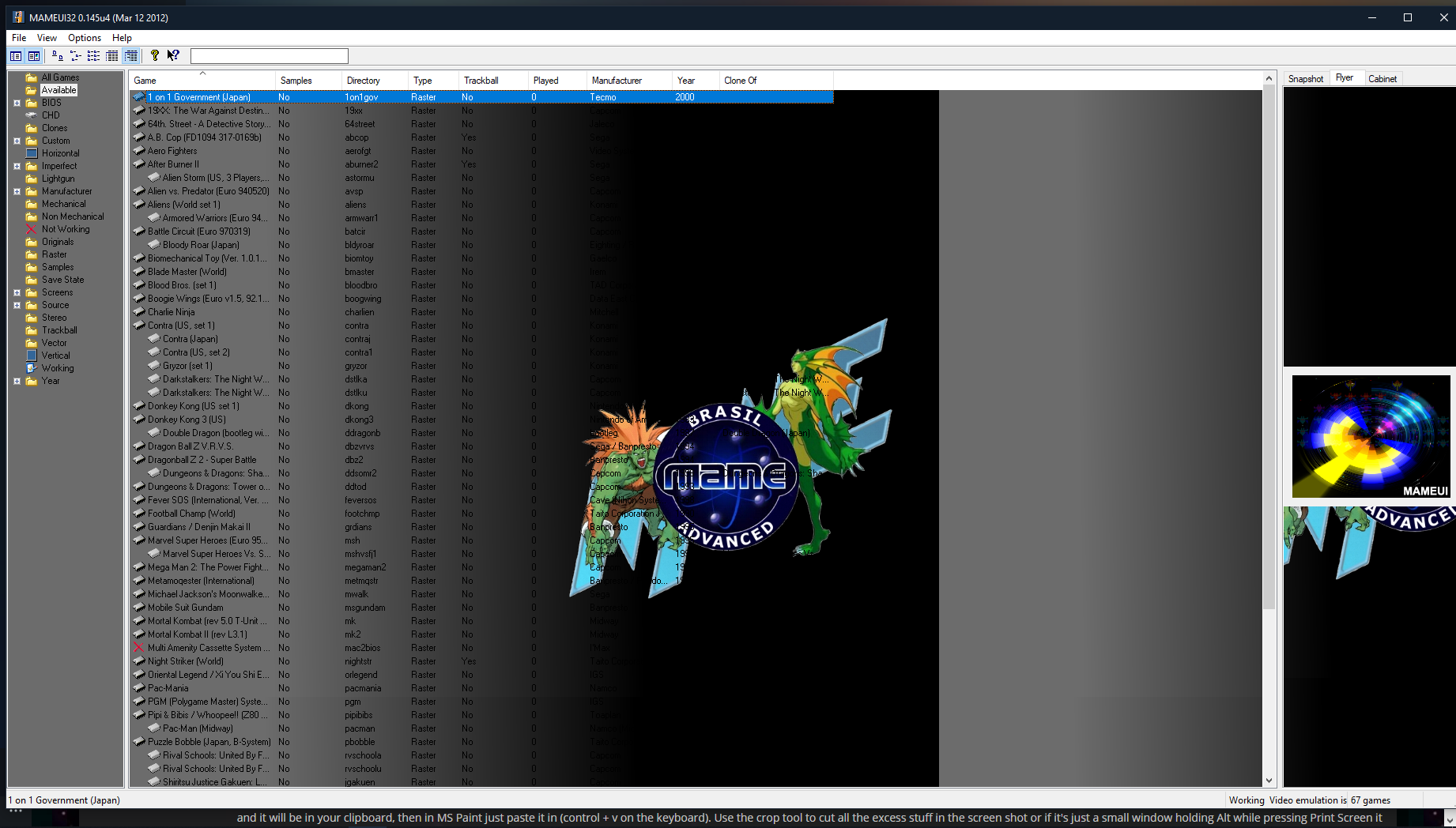Image resolution: width=1456 pixels, height=828 pixels.
Task: Switch to the Snapshot tab
Action: (1306, 79)
